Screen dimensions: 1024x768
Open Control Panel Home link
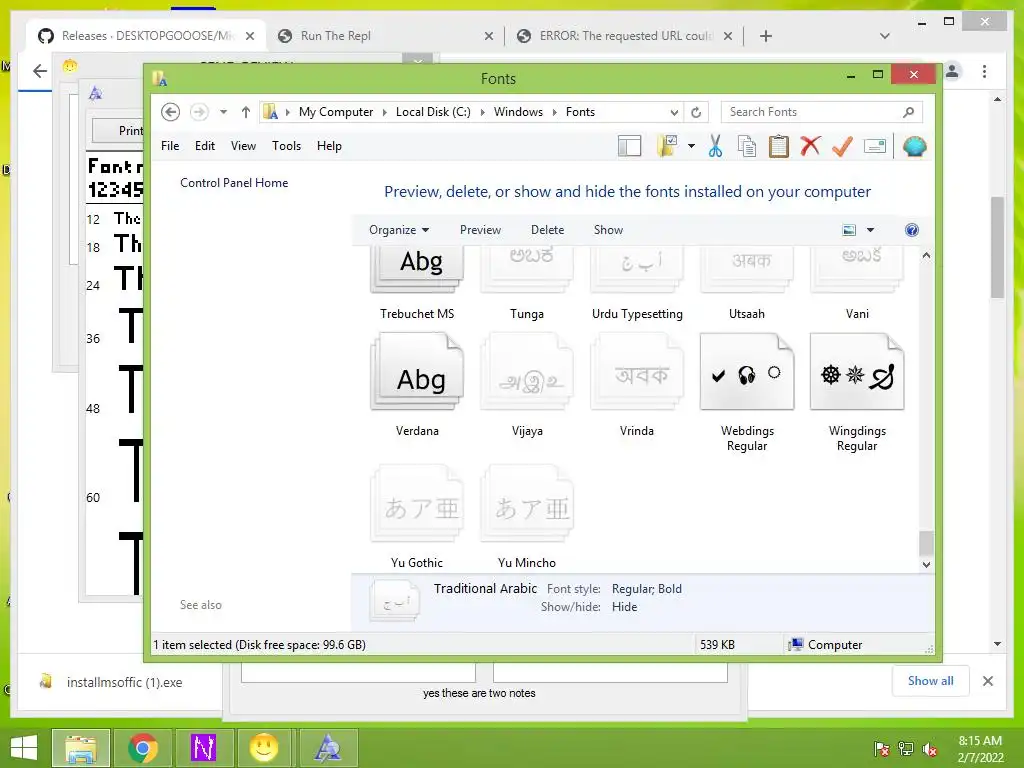point(234,183)
